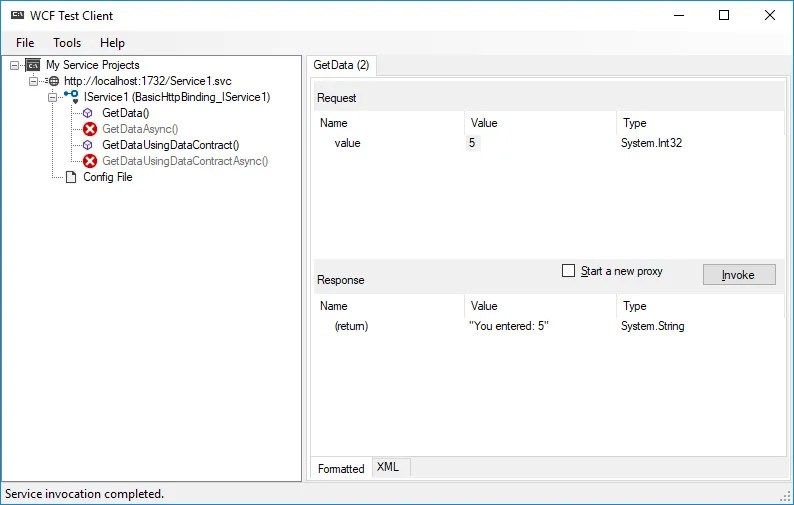The image size is (794, 505).
Task: Click the red error icon beside GetDataAsync()
Action: pos(90,129)
